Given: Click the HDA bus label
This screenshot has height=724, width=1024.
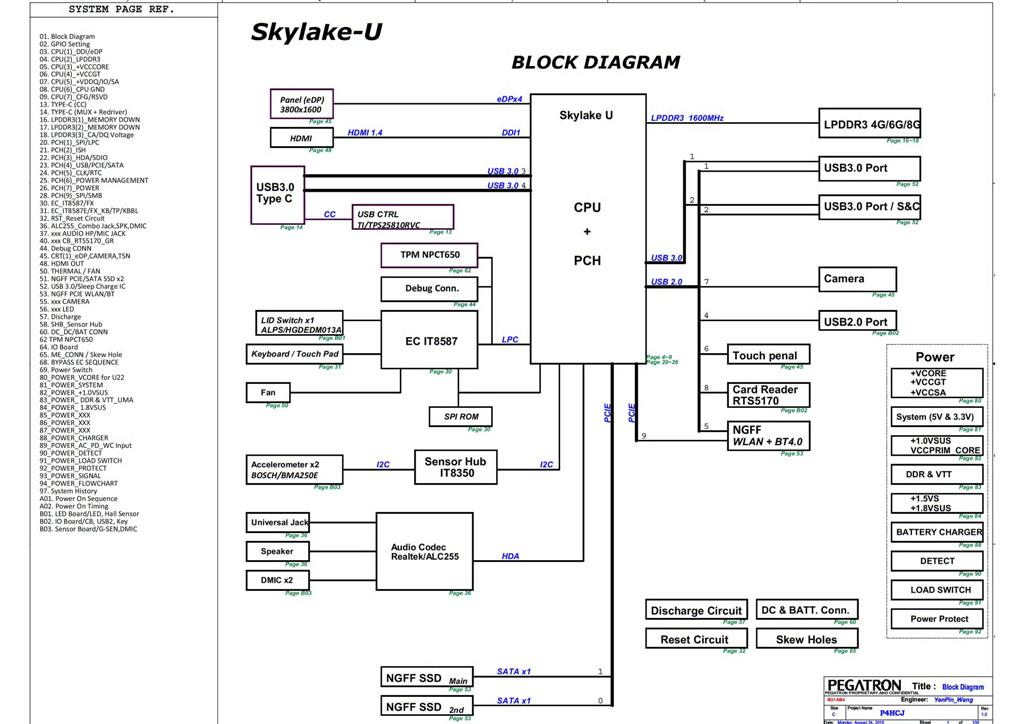Looking at the screenshot, I should pyautogui.click(x=510, y=556).
